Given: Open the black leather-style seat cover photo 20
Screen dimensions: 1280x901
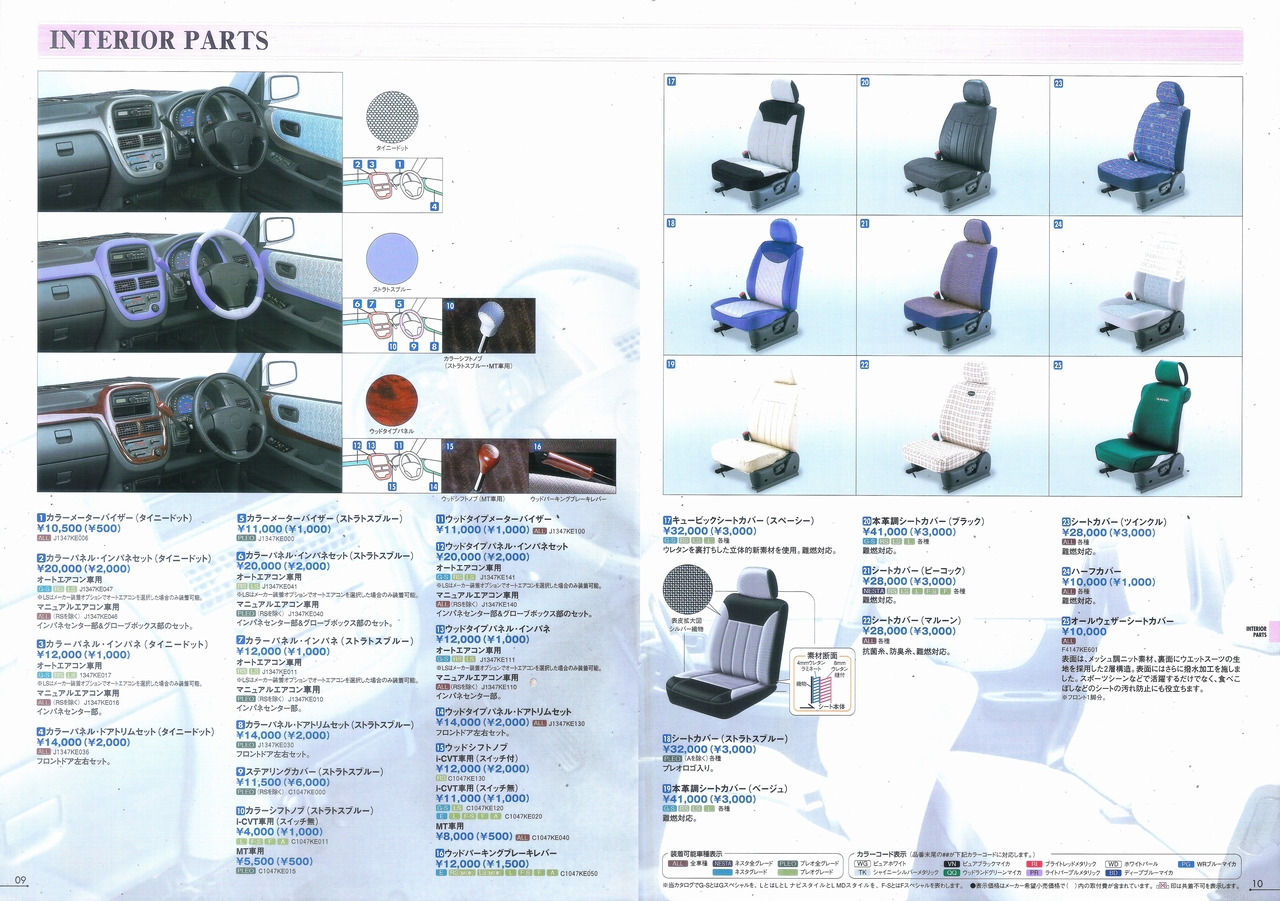Looking at the screenshot, I should click(x=953, y=145).
